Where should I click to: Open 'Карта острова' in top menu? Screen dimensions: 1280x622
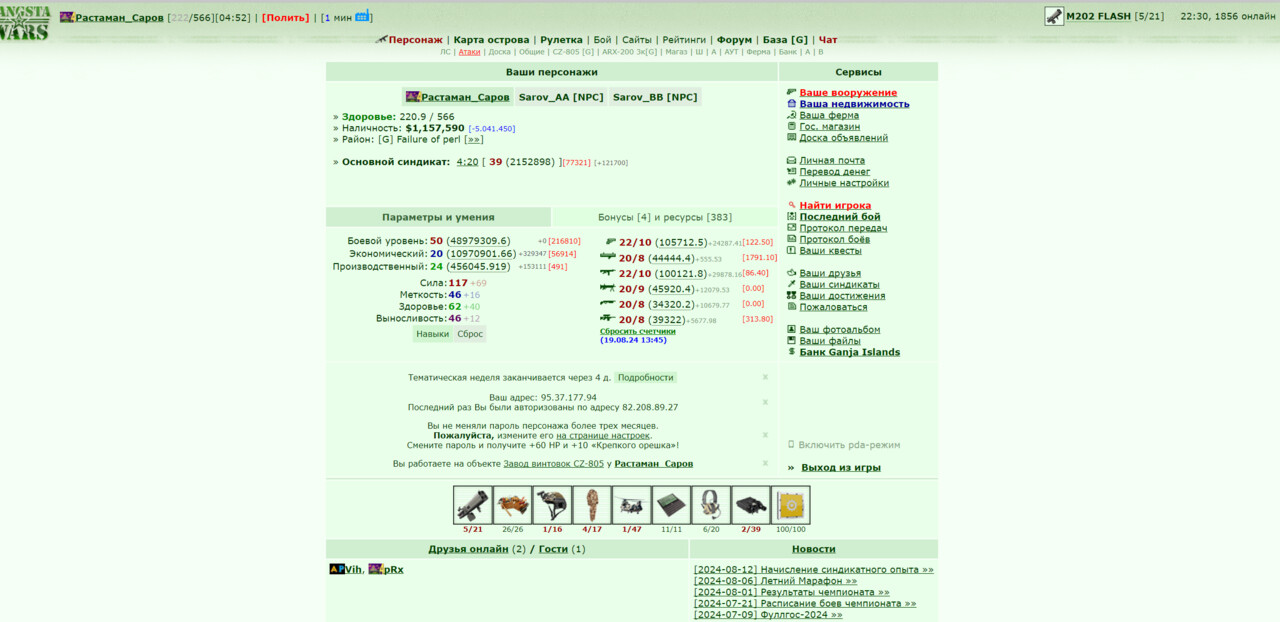(491, 40)
